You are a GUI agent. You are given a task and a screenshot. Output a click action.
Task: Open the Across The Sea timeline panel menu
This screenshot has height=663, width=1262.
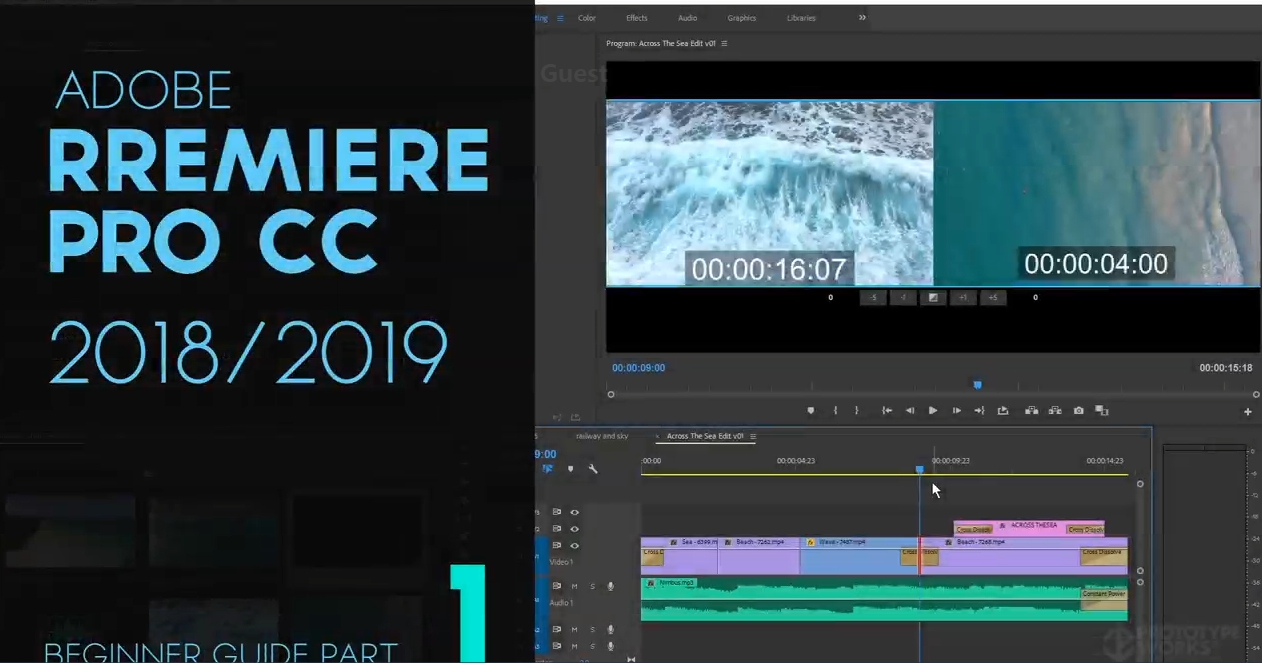pyautogui.click(x=753, y=436)
